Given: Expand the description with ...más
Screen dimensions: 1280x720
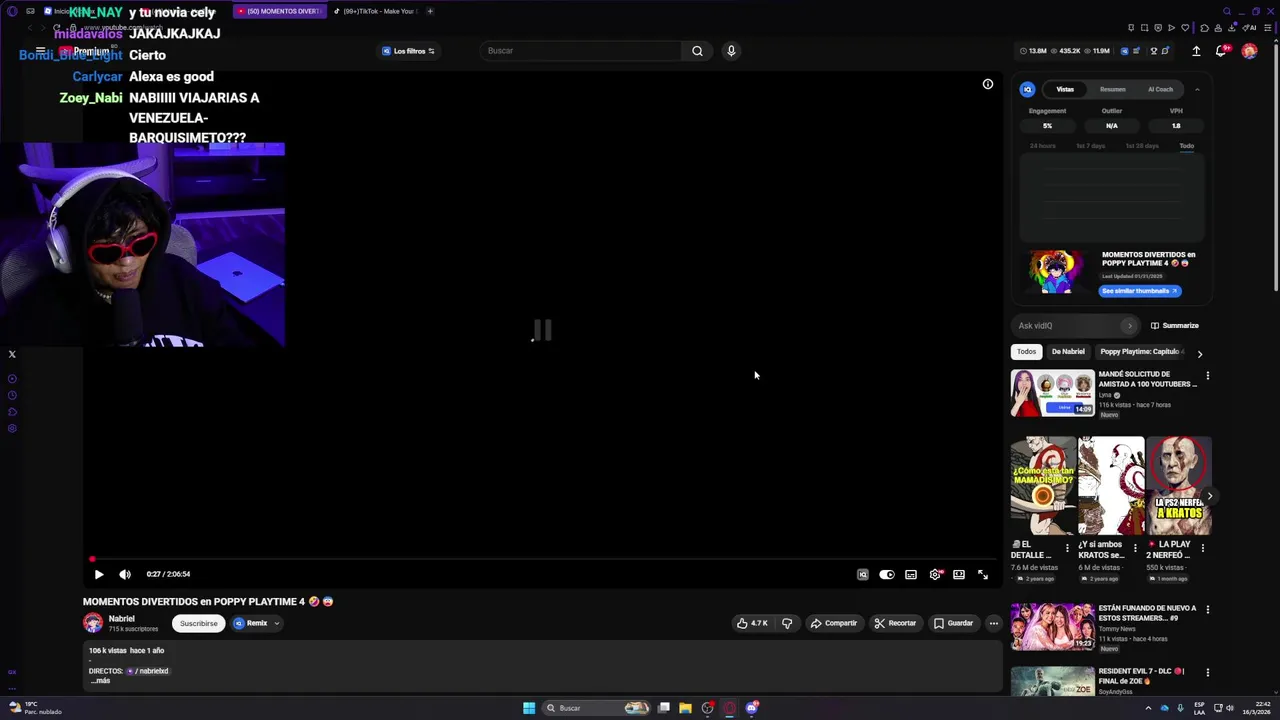Looking at the screenshot, I should [x=100, y=681].
